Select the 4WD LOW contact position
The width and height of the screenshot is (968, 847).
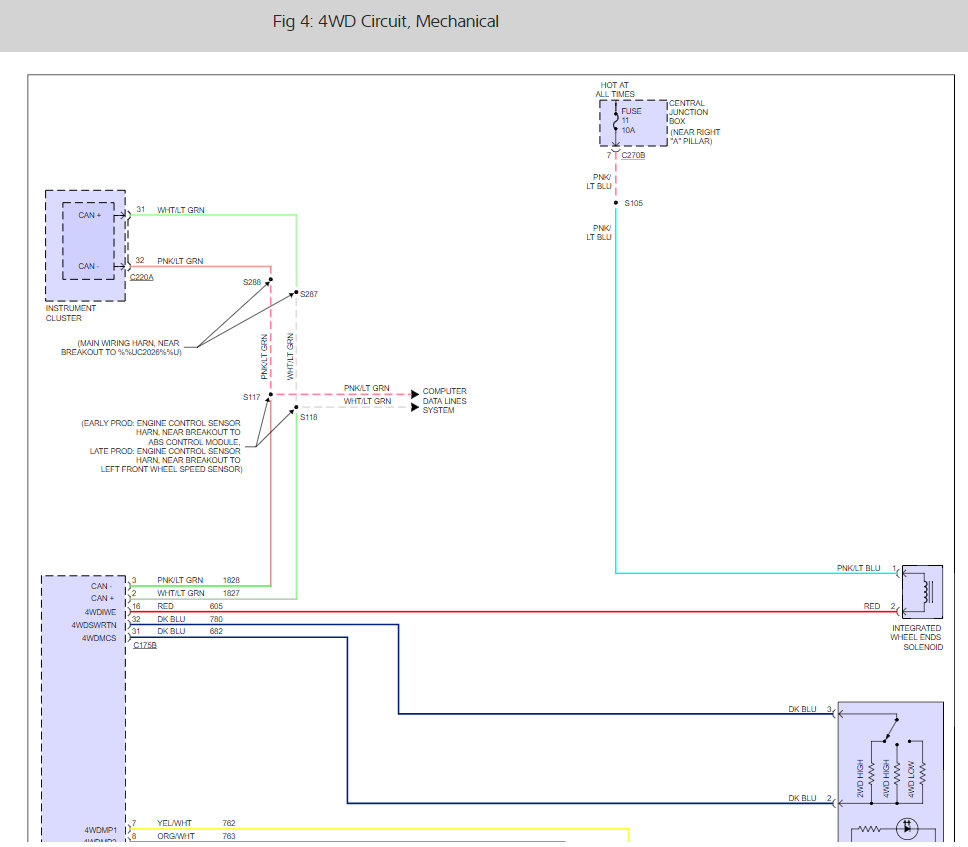pyautogui.click(x=910, y=741)
